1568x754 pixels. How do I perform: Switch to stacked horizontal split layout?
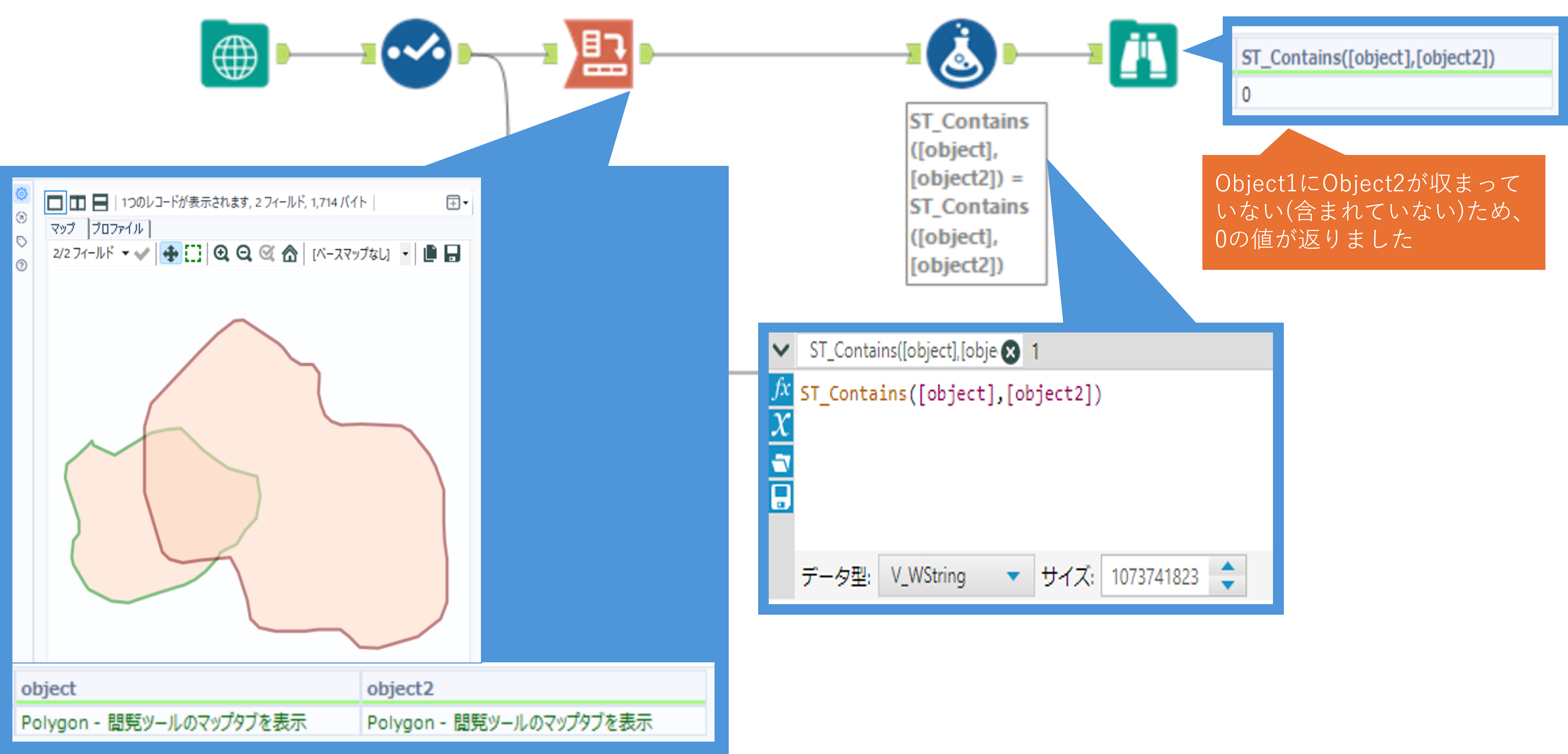click(x=100, y=202)
